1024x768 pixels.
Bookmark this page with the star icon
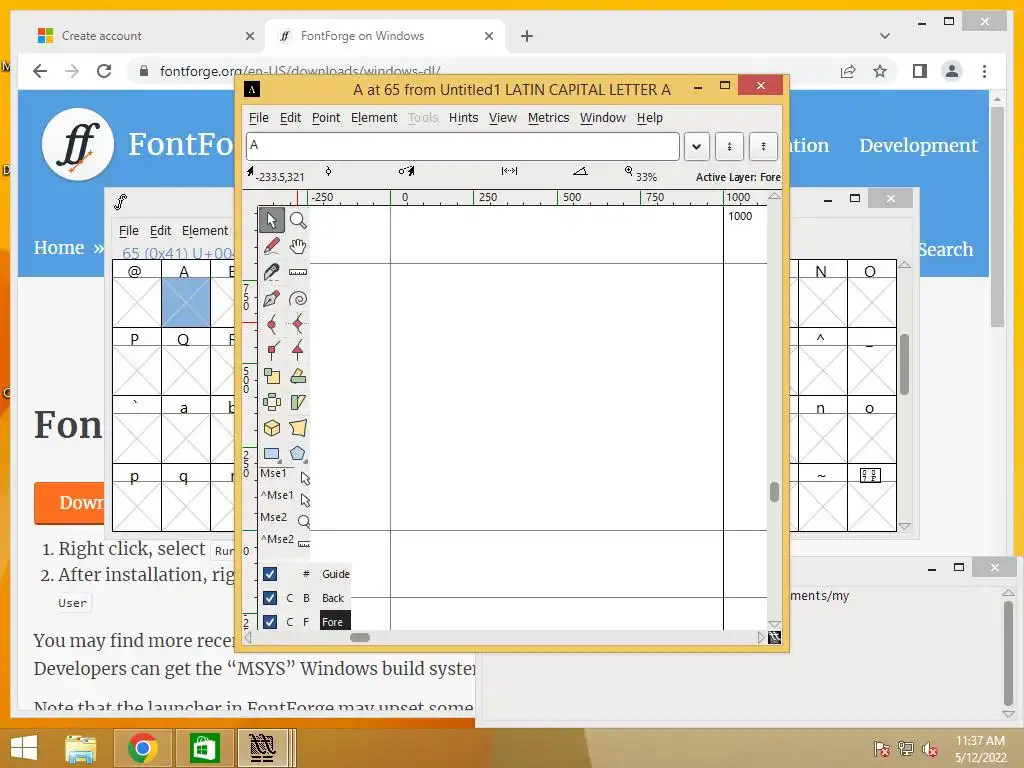[880, 71]
